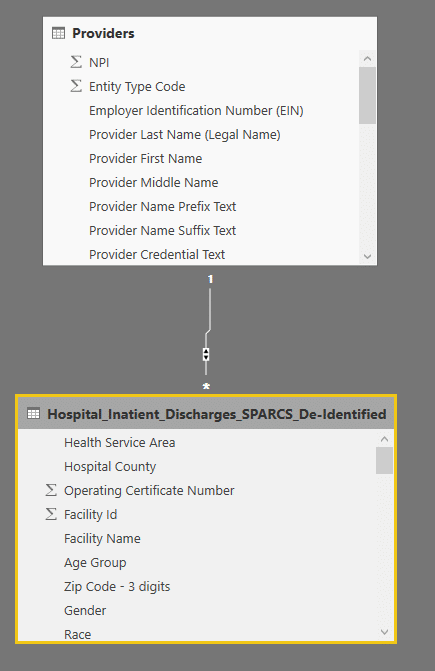Screen dimensions: 435x671
Task: Click the sigma icon beside NPI
Action: (x=76, y=62)
